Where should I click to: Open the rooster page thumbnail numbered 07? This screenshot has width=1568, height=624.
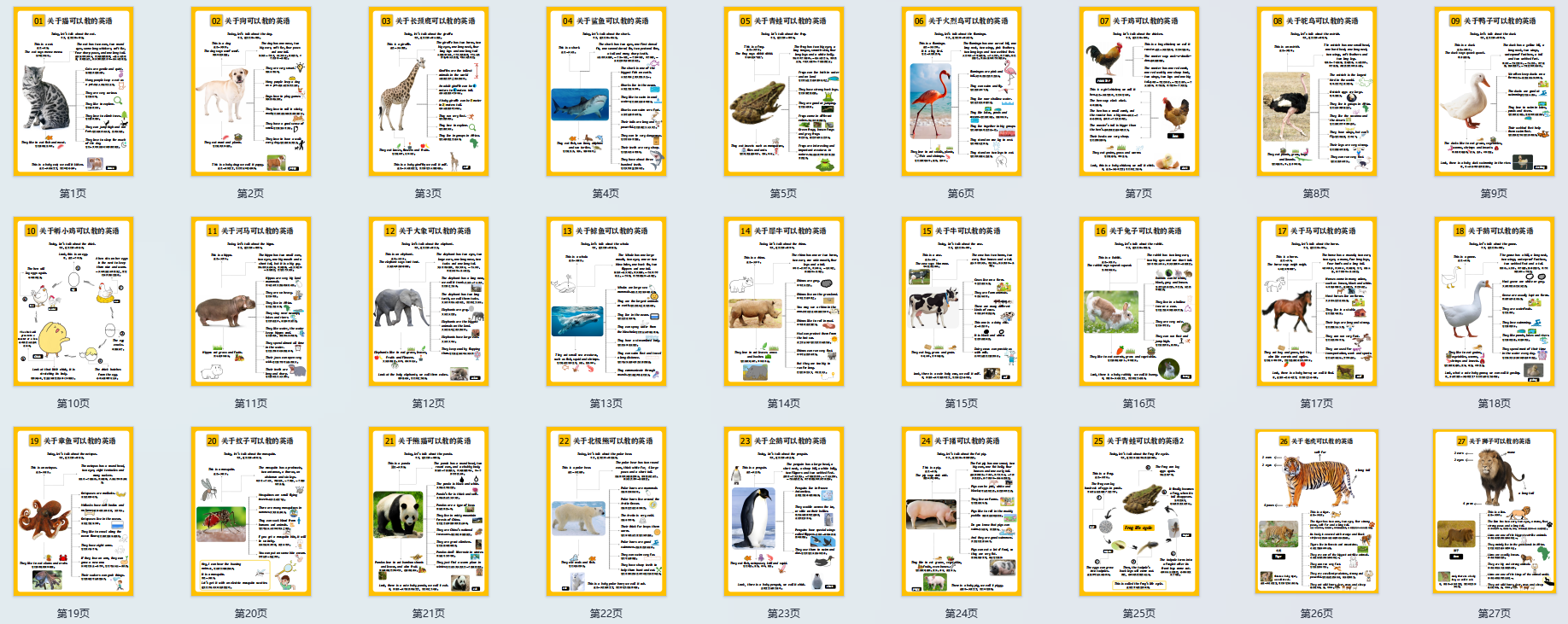[x=1139, y=91]
